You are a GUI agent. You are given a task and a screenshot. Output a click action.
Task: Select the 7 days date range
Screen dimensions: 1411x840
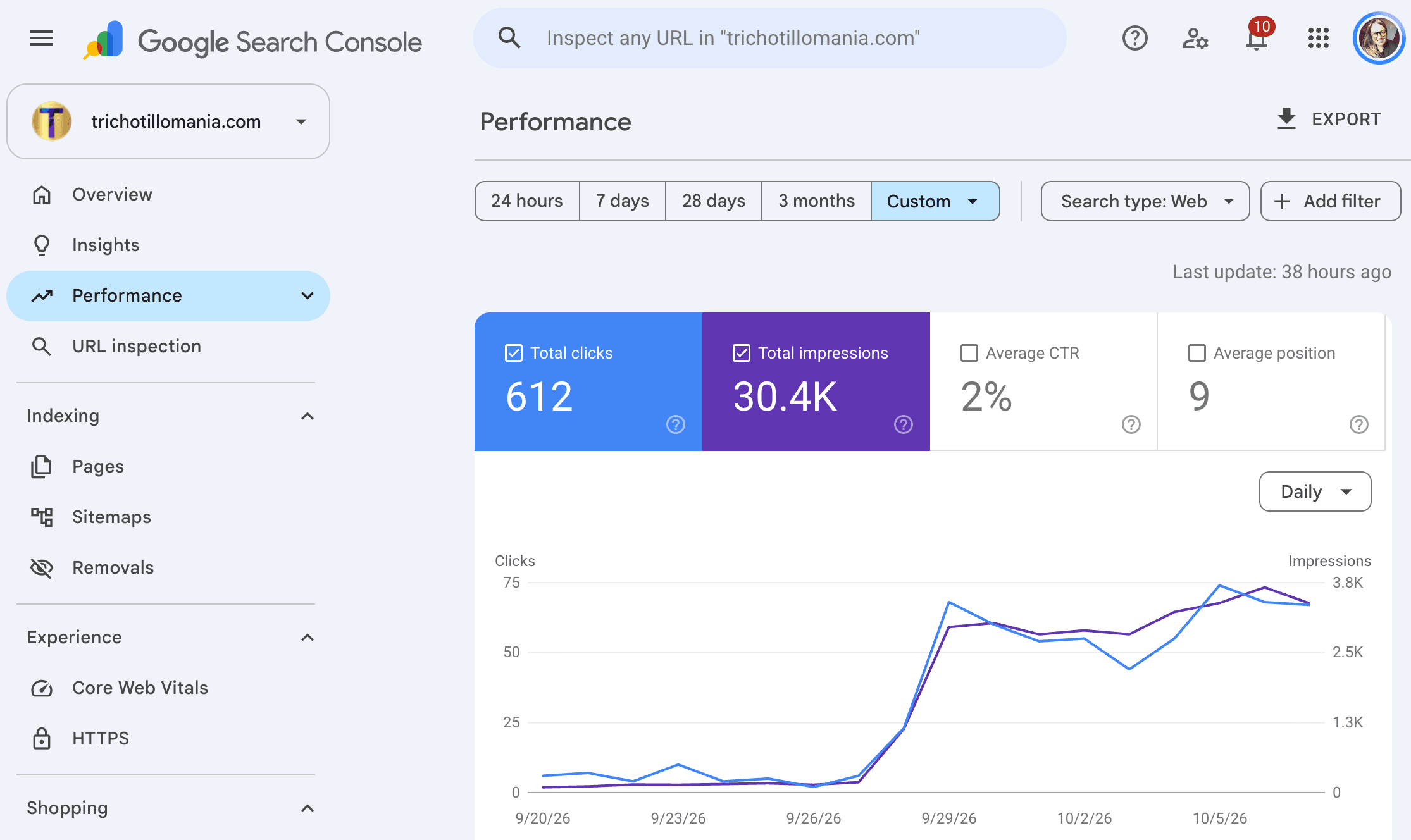tap(623, 201)
